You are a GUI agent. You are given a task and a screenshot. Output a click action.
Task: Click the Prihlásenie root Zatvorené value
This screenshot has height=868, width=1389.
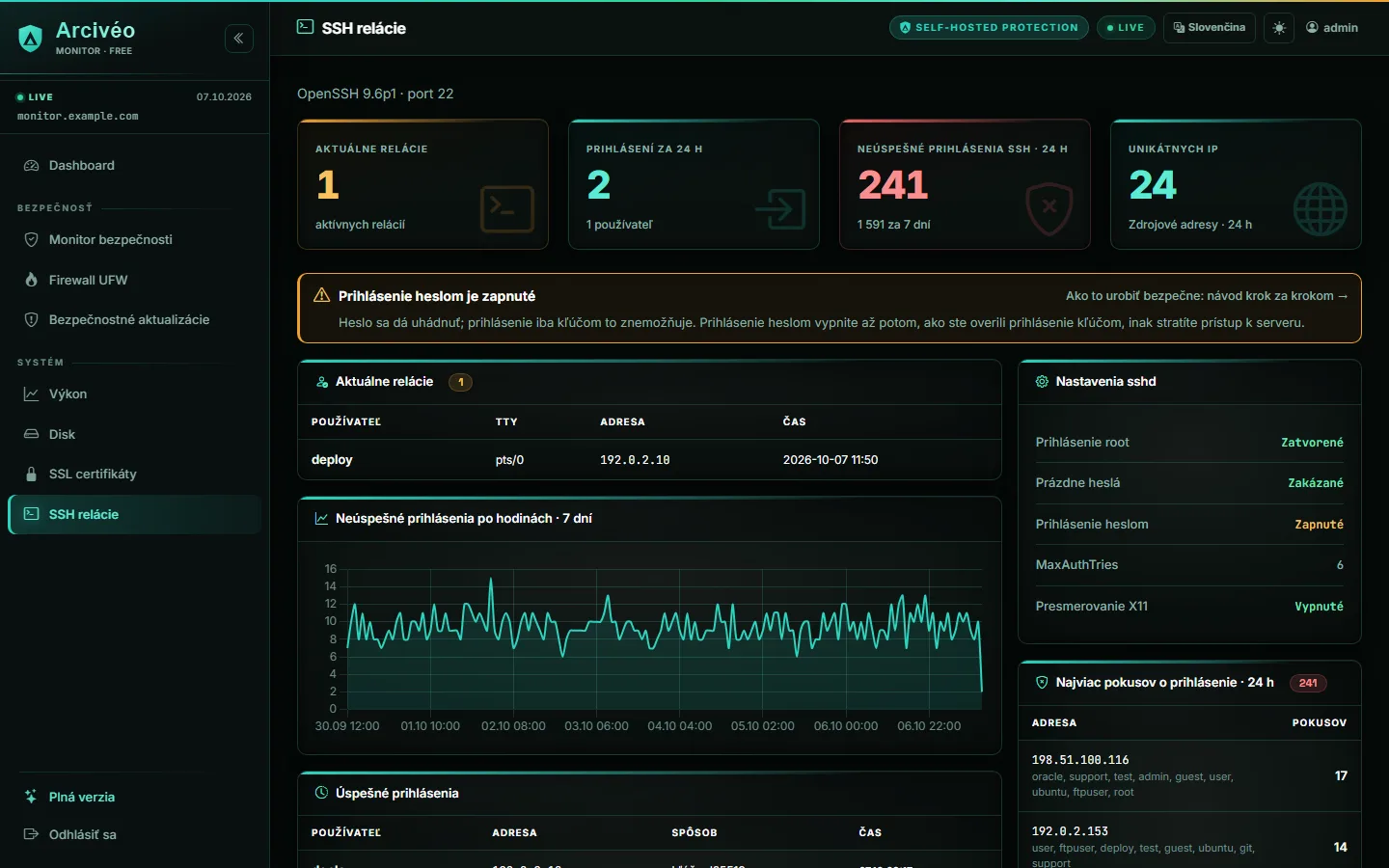point(1312,443)
